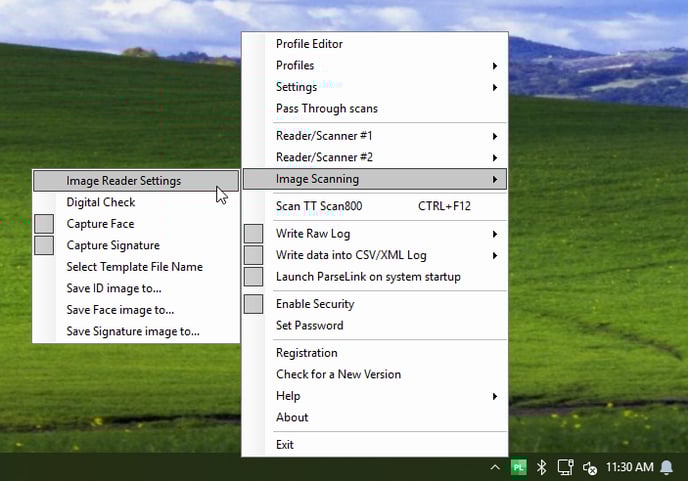Show hidden tray icons chevron
The height and width of the screenshot is (481, 688).
pos(495,467)
